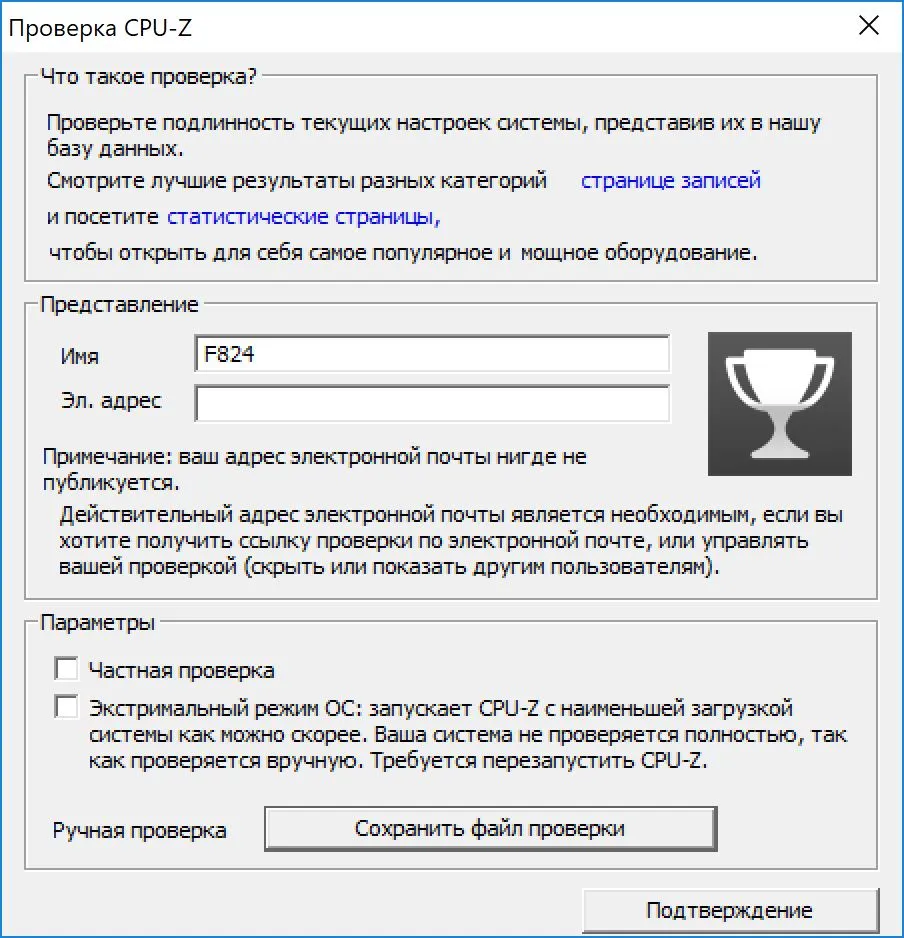Select the Ручная проверка label
Image resolution: width=904 pixels, height=938 pixels.
tap(139, 830)
